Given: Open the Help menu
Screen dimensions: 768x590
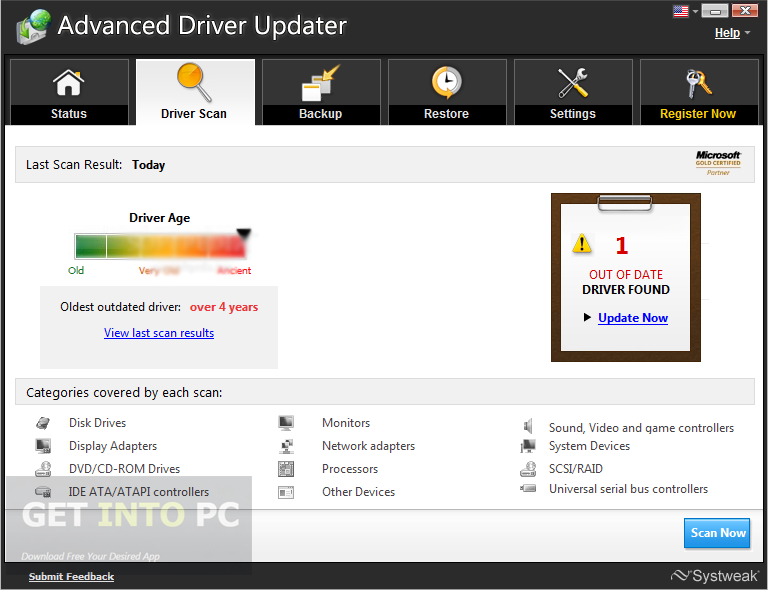Looking at the screenshot, I should [727, 33].
